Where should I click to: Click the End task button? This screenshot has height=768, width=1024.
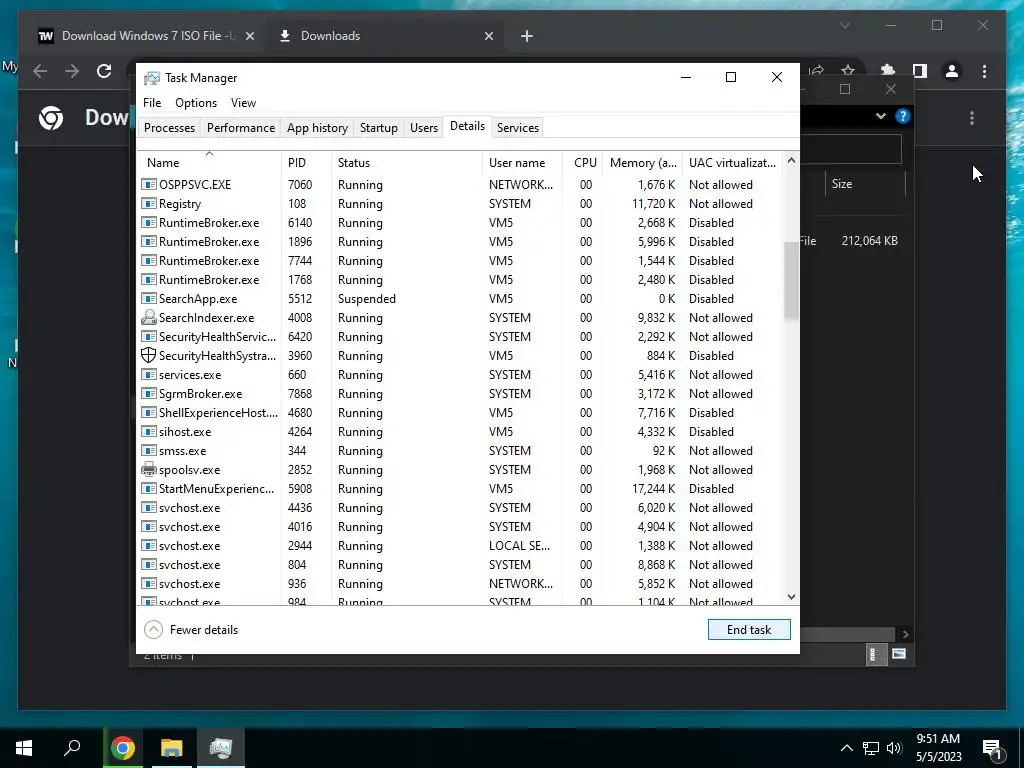749,630
